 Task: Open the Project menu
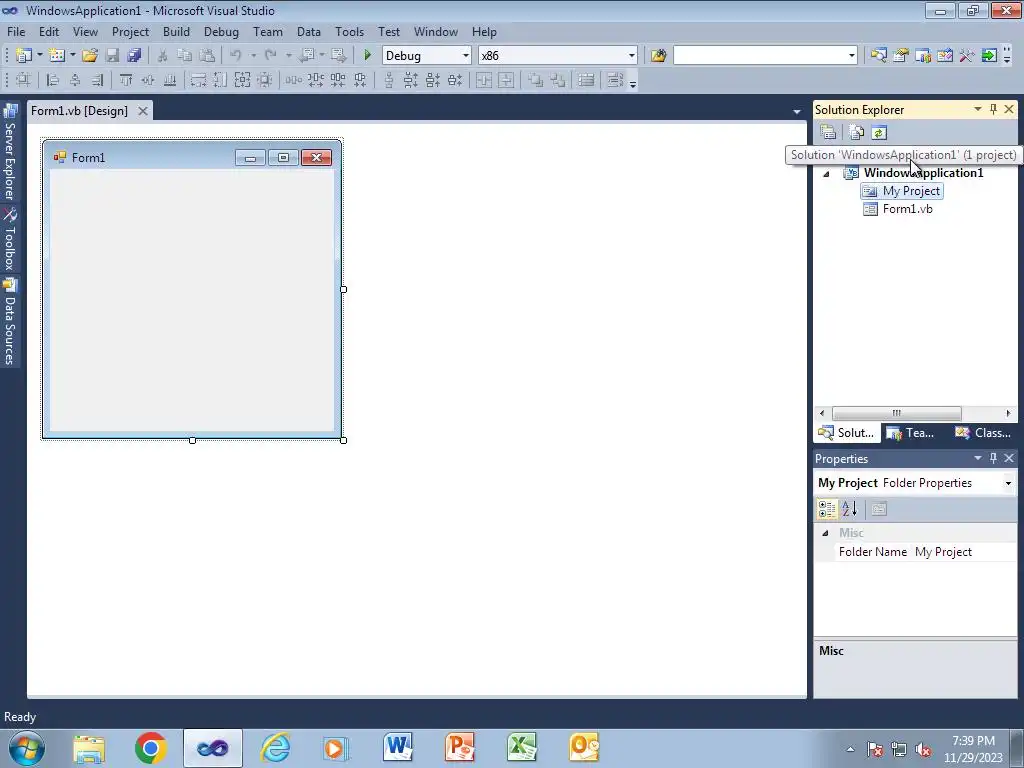coord(130,31)
